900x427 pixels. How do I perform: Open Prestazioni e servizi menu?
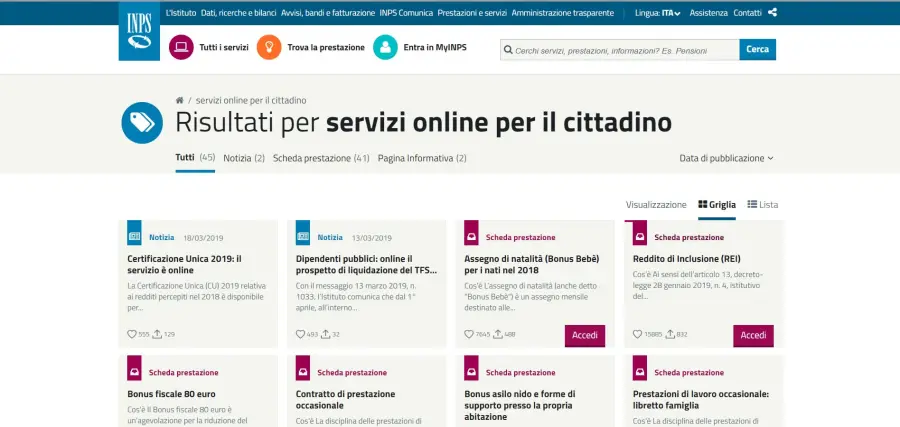[x=472, y=13]
